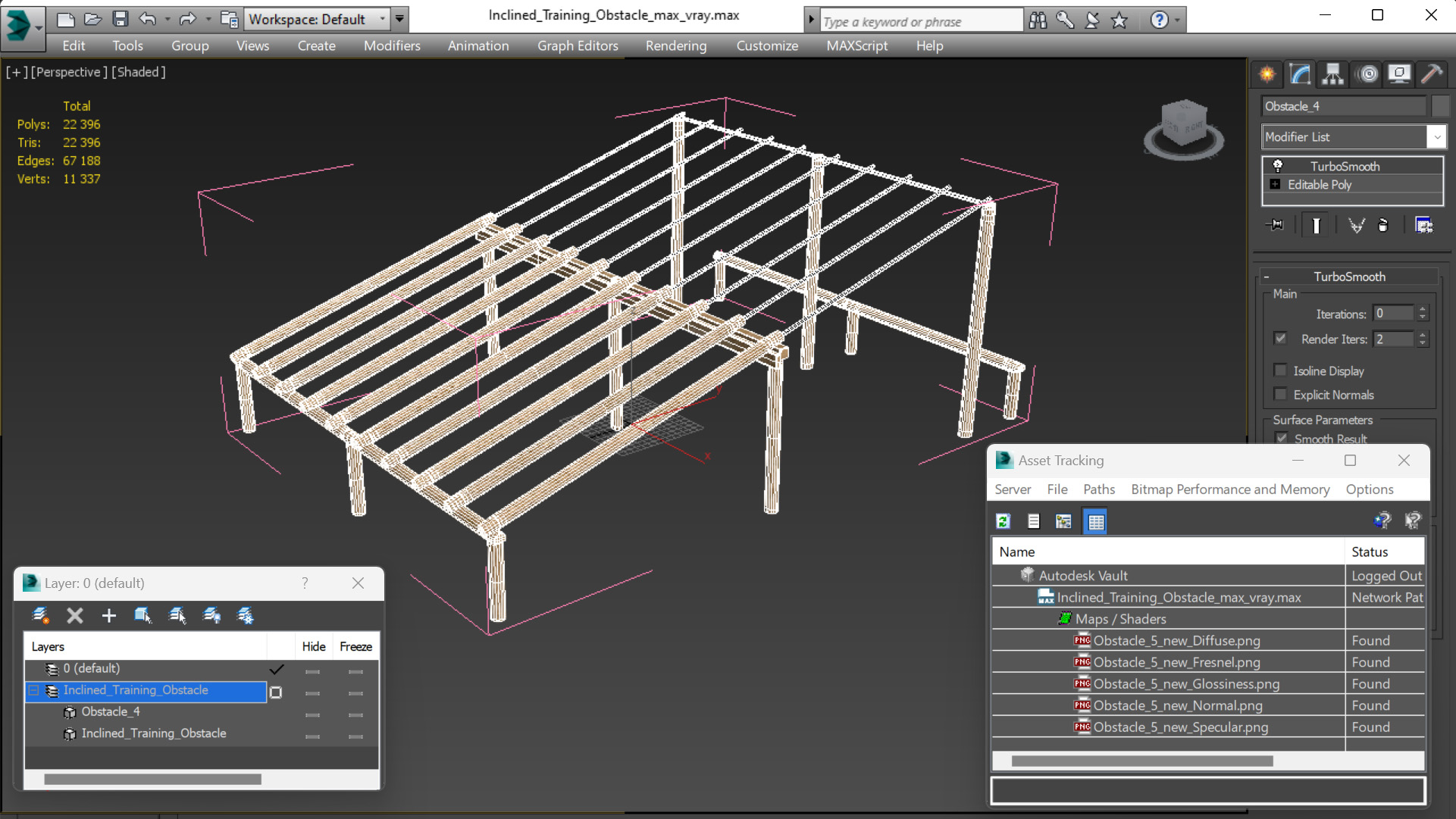Open the Hierarchy command panel tab
Image resolution: width=1456 pixels, height=819 pixels.
[x=1332, y=73]
